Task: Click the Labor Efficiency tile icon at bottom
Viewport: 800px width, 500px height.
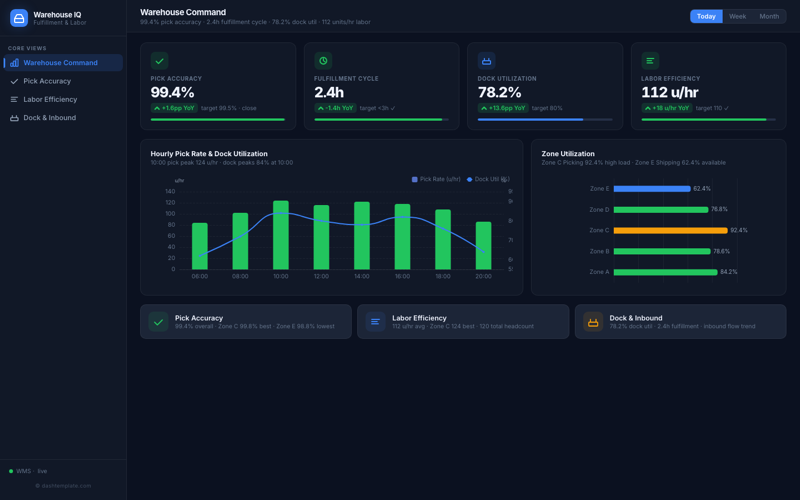Action: 375,322
